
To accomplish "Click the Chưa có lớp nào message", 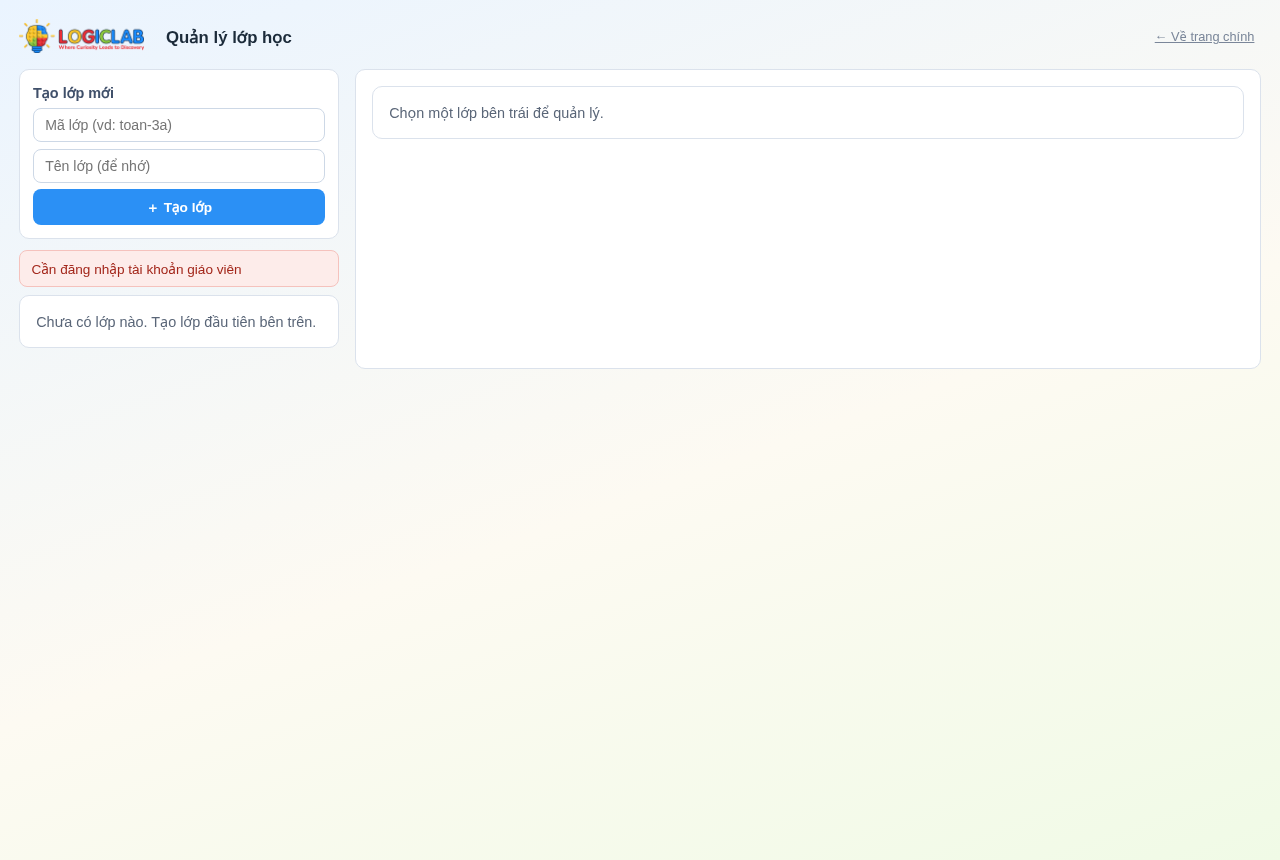I will (179, 322).
